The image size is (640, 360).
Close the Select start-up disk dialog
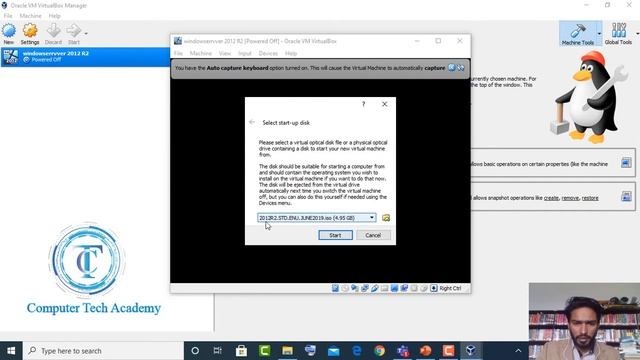(x=384, y=104)
